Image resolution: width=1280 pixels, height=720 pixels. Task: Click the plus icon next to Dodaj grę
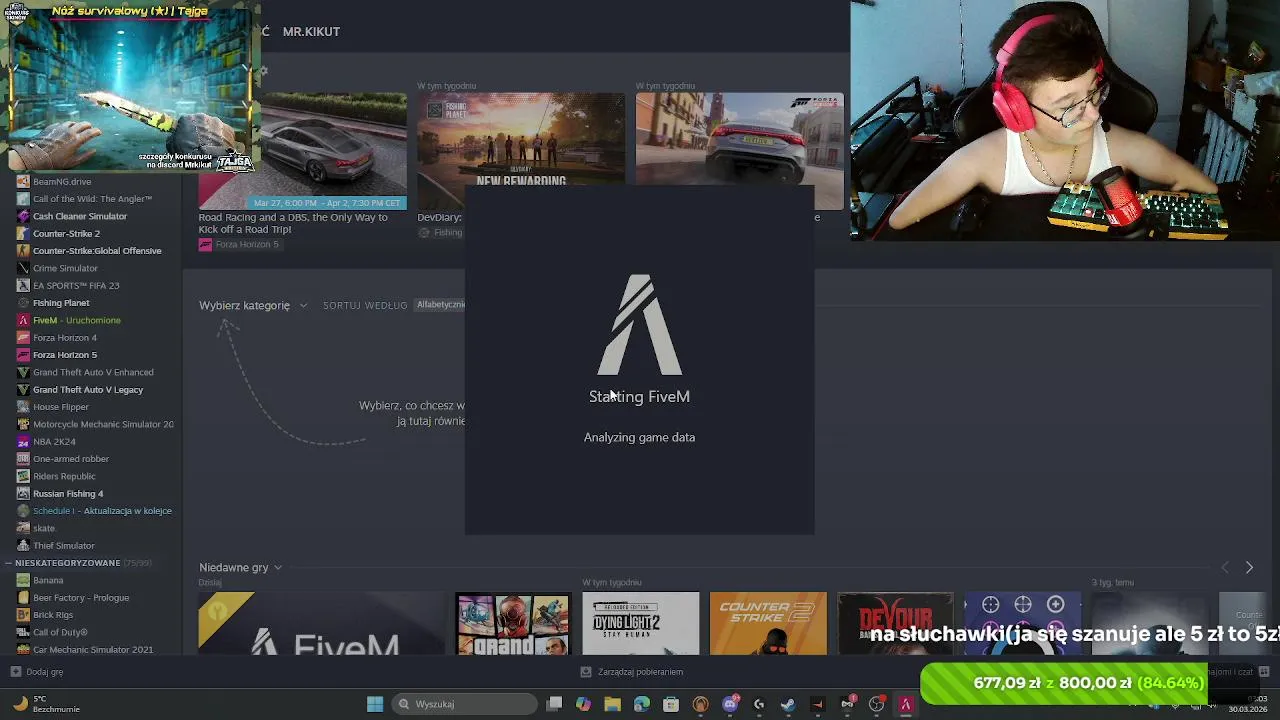[15, 672]
